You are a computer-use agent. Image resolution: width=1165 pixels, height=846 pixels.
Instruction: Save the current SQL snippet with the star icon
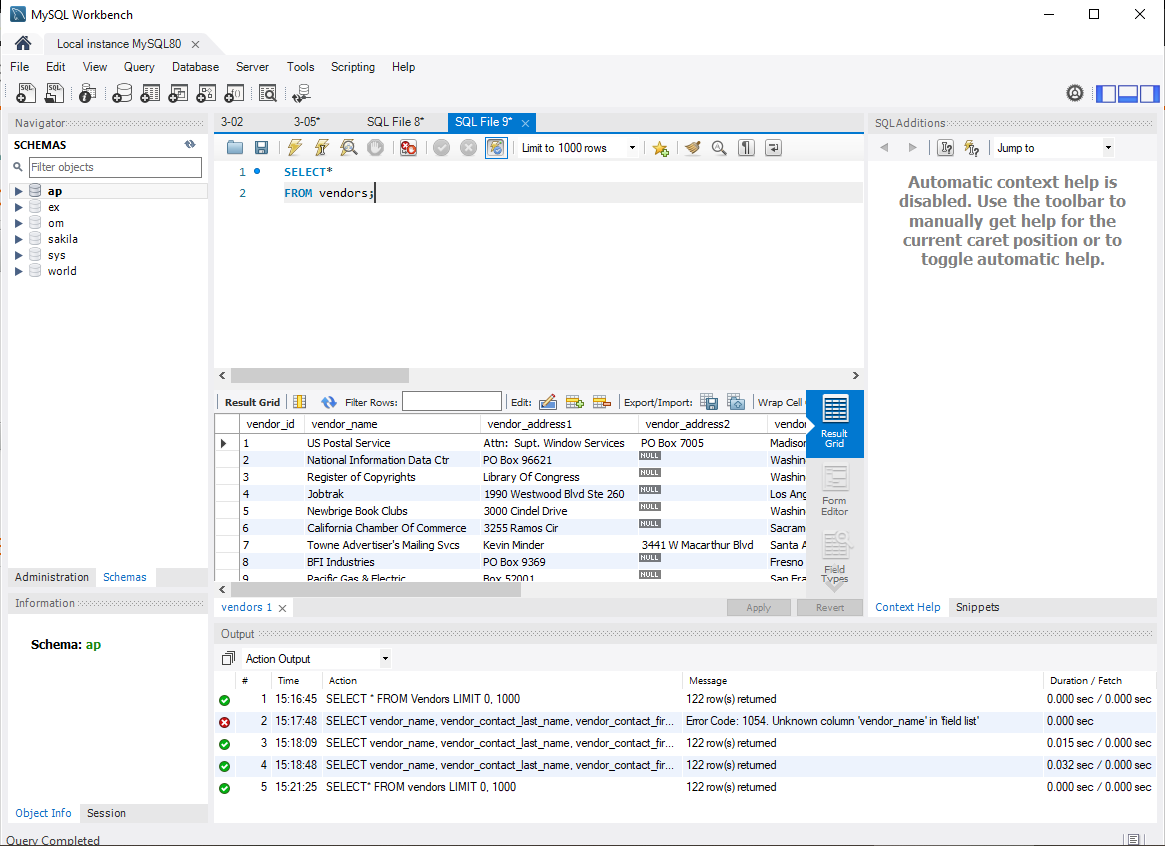point(659,147)
